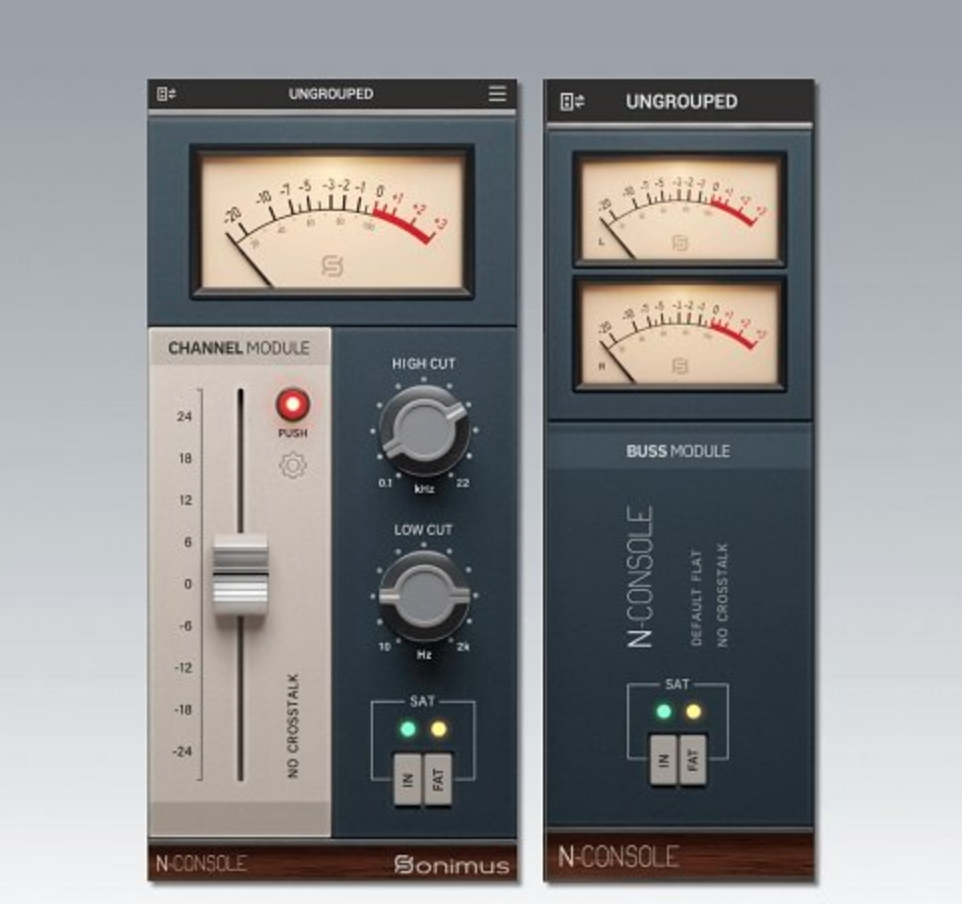This screenshot has width=962, height=904.
Task: Toggle the FAT switch on Buss Module
Action: (693, 760)
